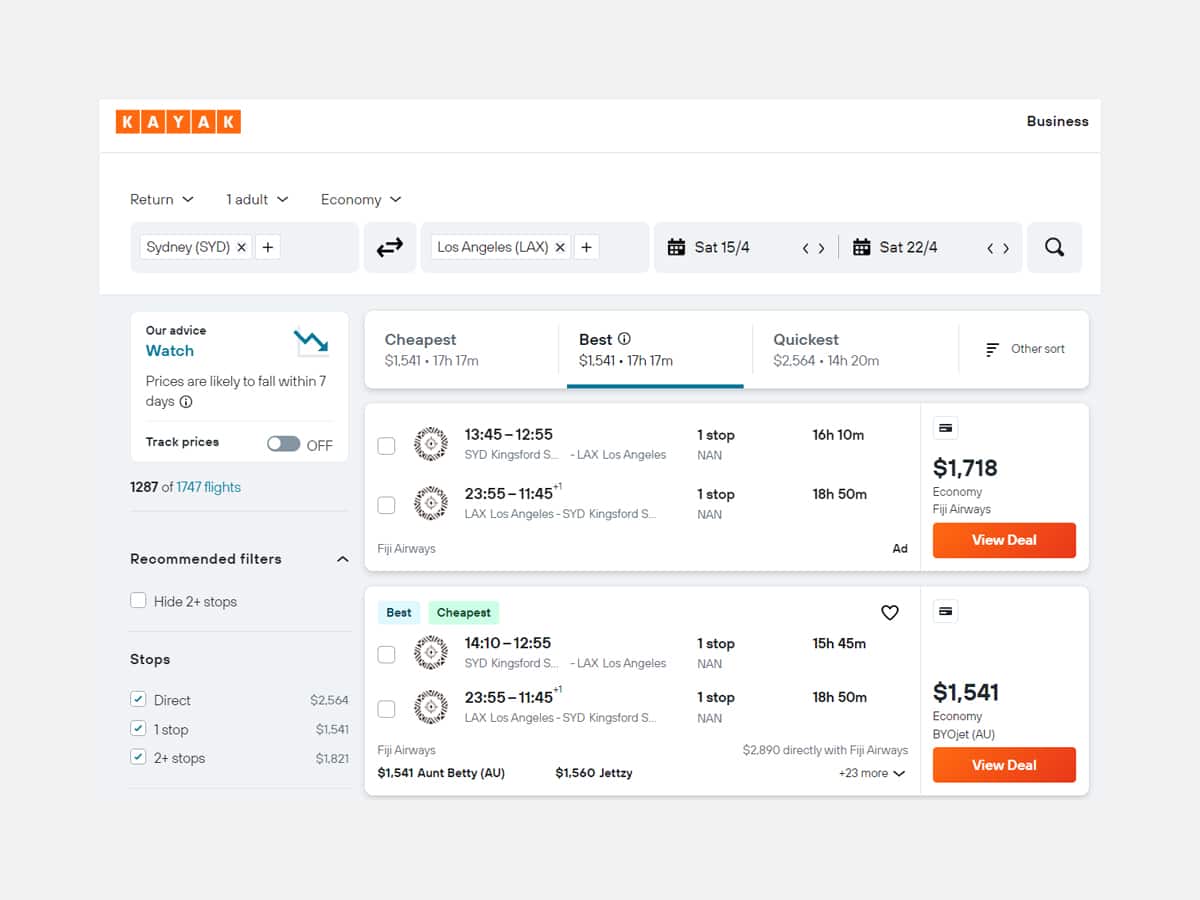
Task: Open the departure date calendar icon
Action: tap(676, 247)
